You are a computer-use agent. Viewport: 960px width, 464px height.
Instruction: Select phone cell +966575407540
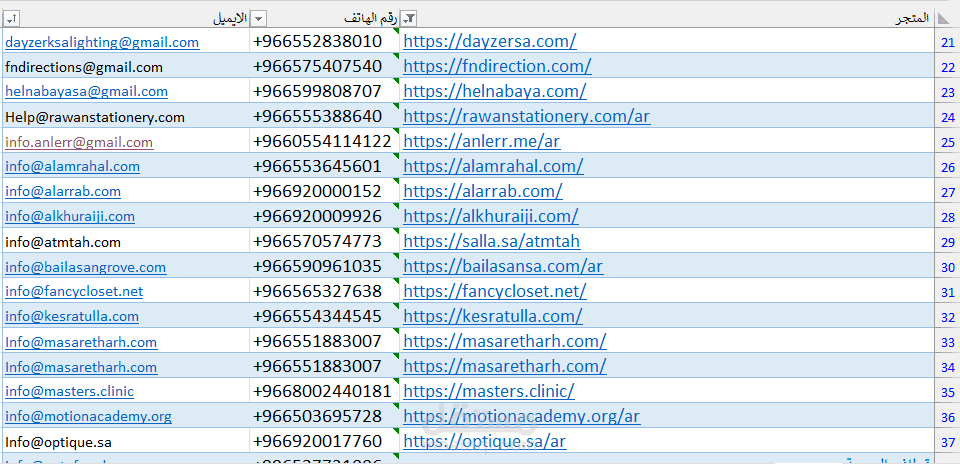pyautogui.click(x=324, y=66)
